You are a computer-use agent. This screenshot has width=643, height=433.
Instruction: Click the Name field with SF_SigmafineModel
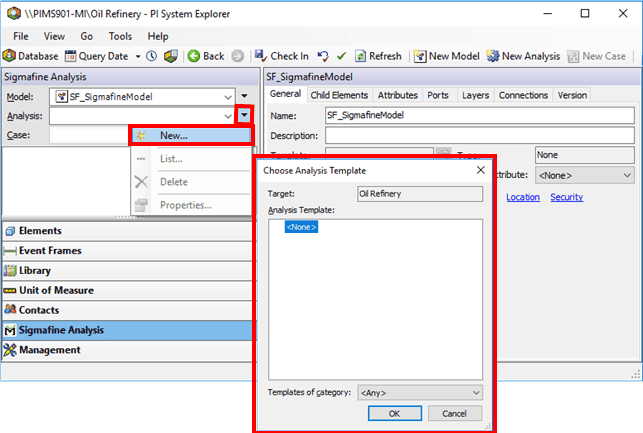(480, 116)
